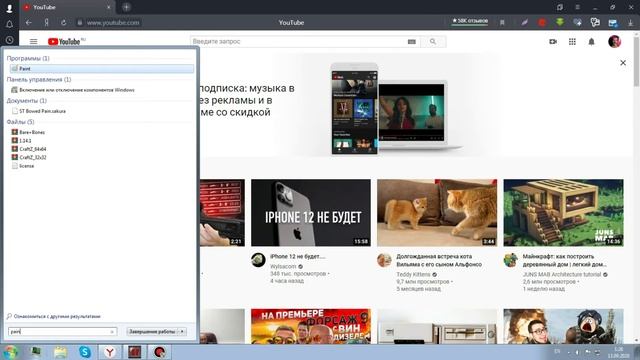Open the Bare+Bones file result
This screenshot has width=640, height=360.
[28, 132]
